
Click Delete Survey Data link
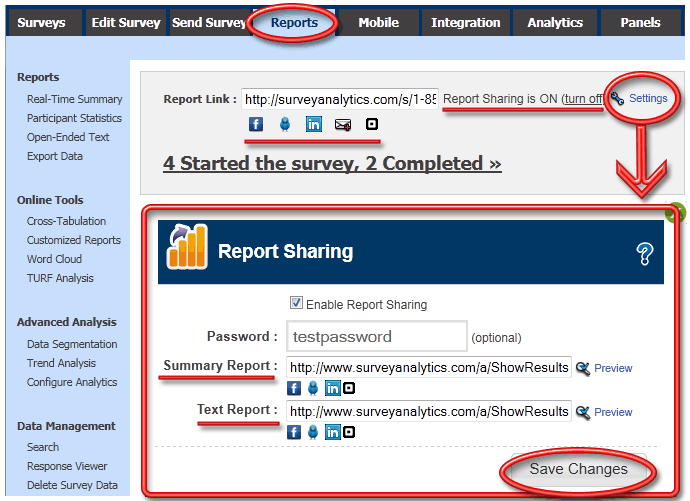click(72, 485)
